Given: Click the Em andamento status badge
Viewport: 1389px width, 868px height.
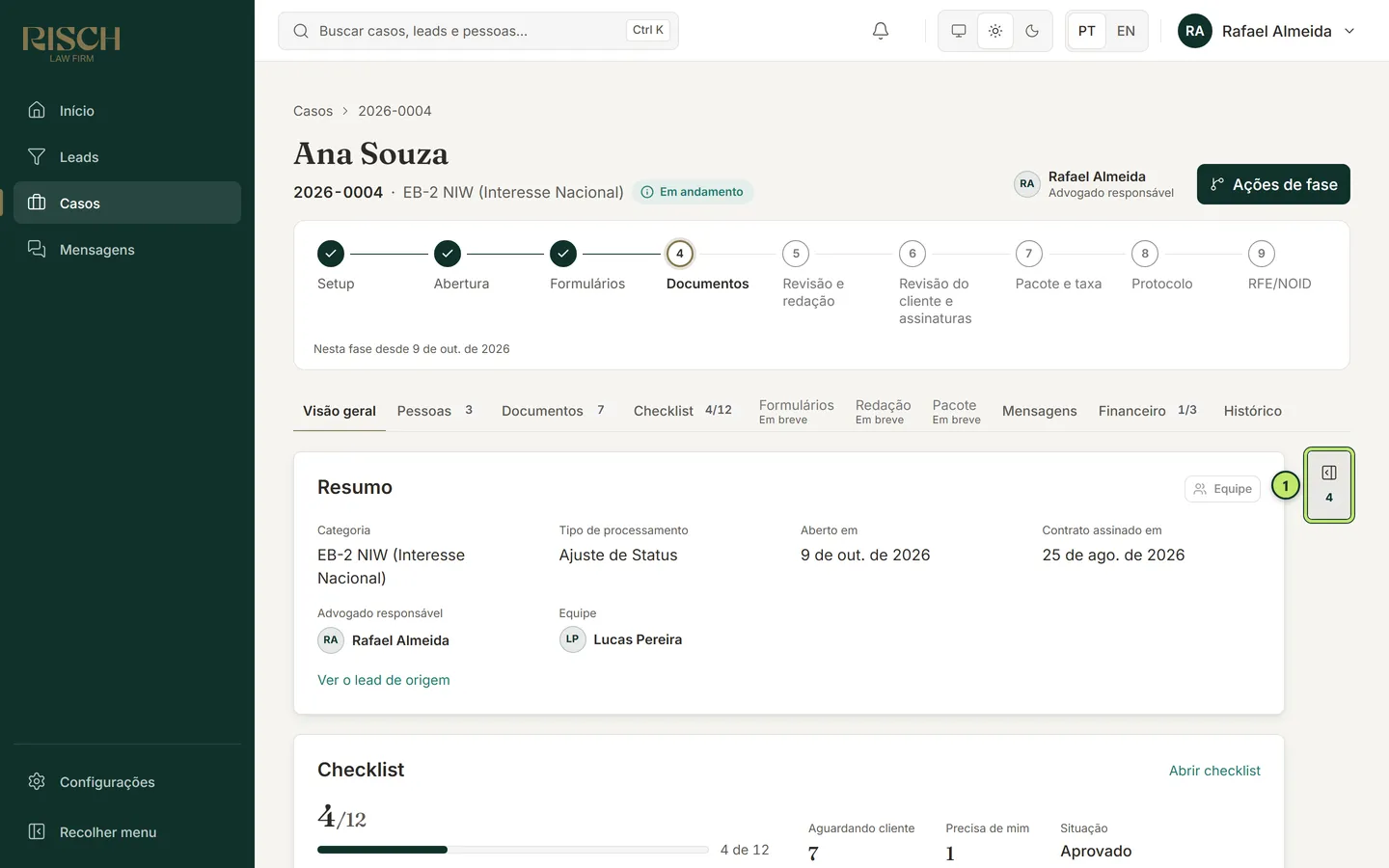Looking at the screenshot, I should pyautogui.click(x=693, y=192).
